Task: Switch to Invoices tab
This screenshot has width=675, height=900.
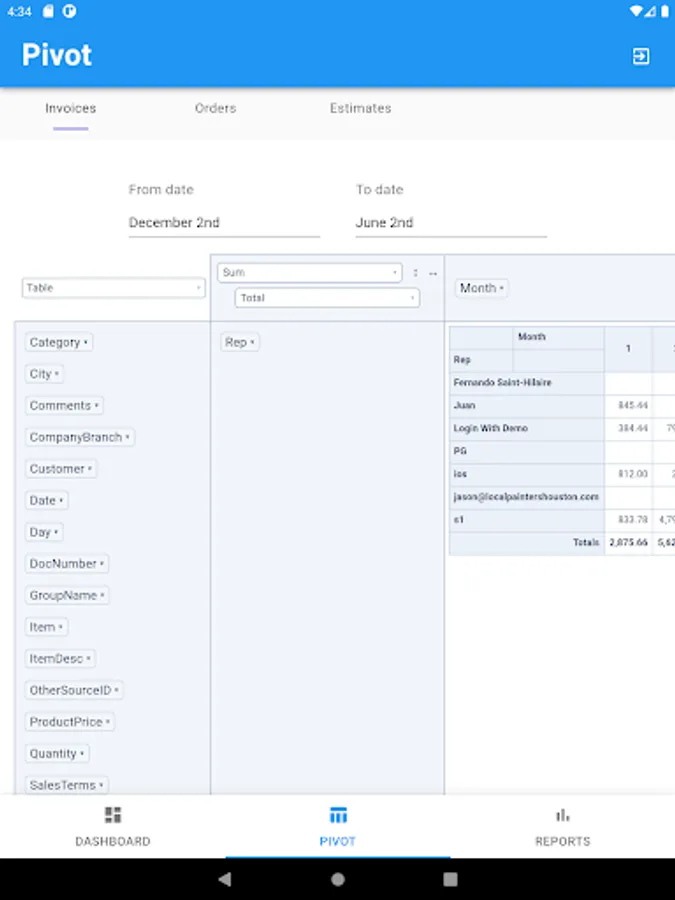Action: [71, 108]
